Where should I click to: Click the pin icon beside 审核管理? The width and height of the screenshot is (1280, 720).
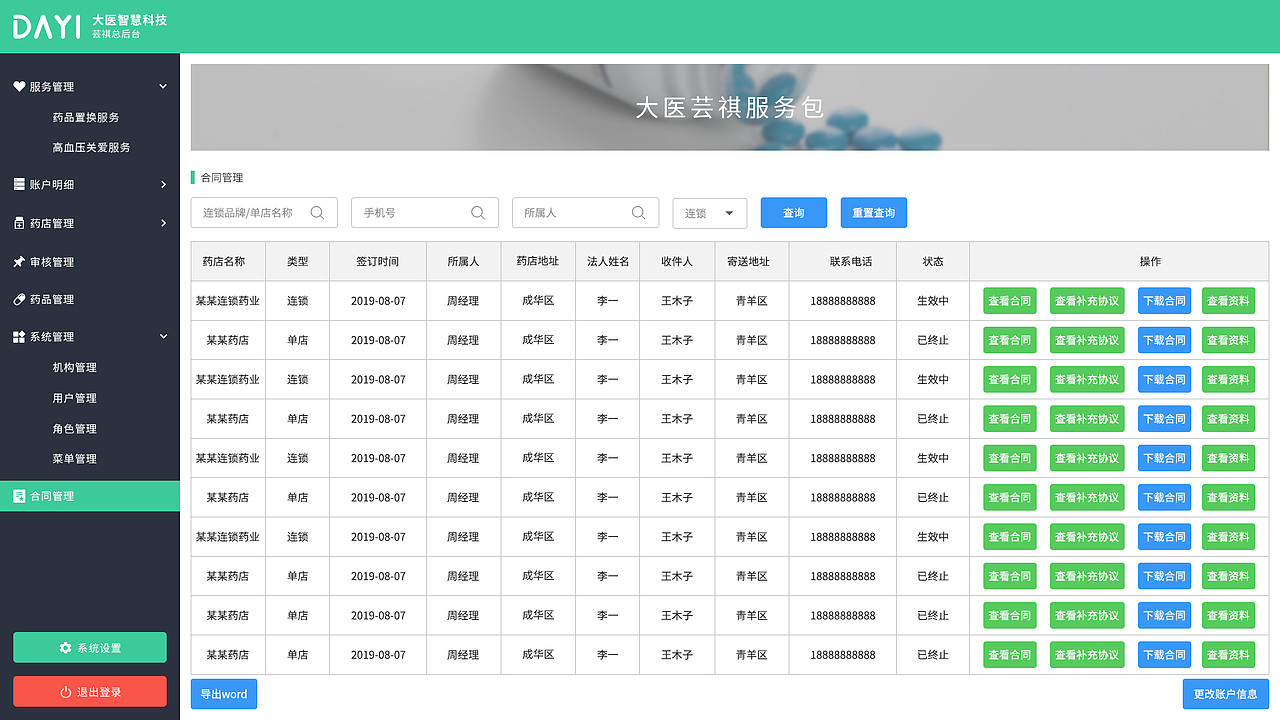(19, 262)
